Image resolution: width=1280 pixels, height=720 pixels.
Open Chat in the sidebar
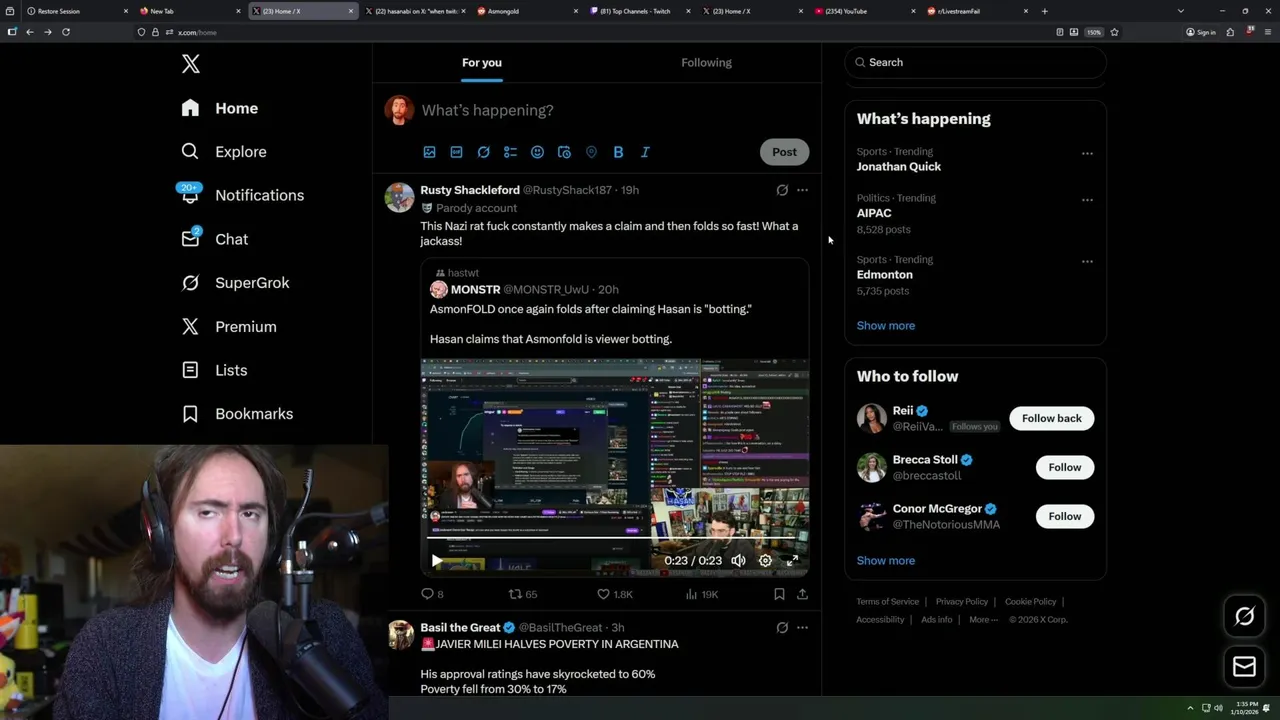coord(214,239)
